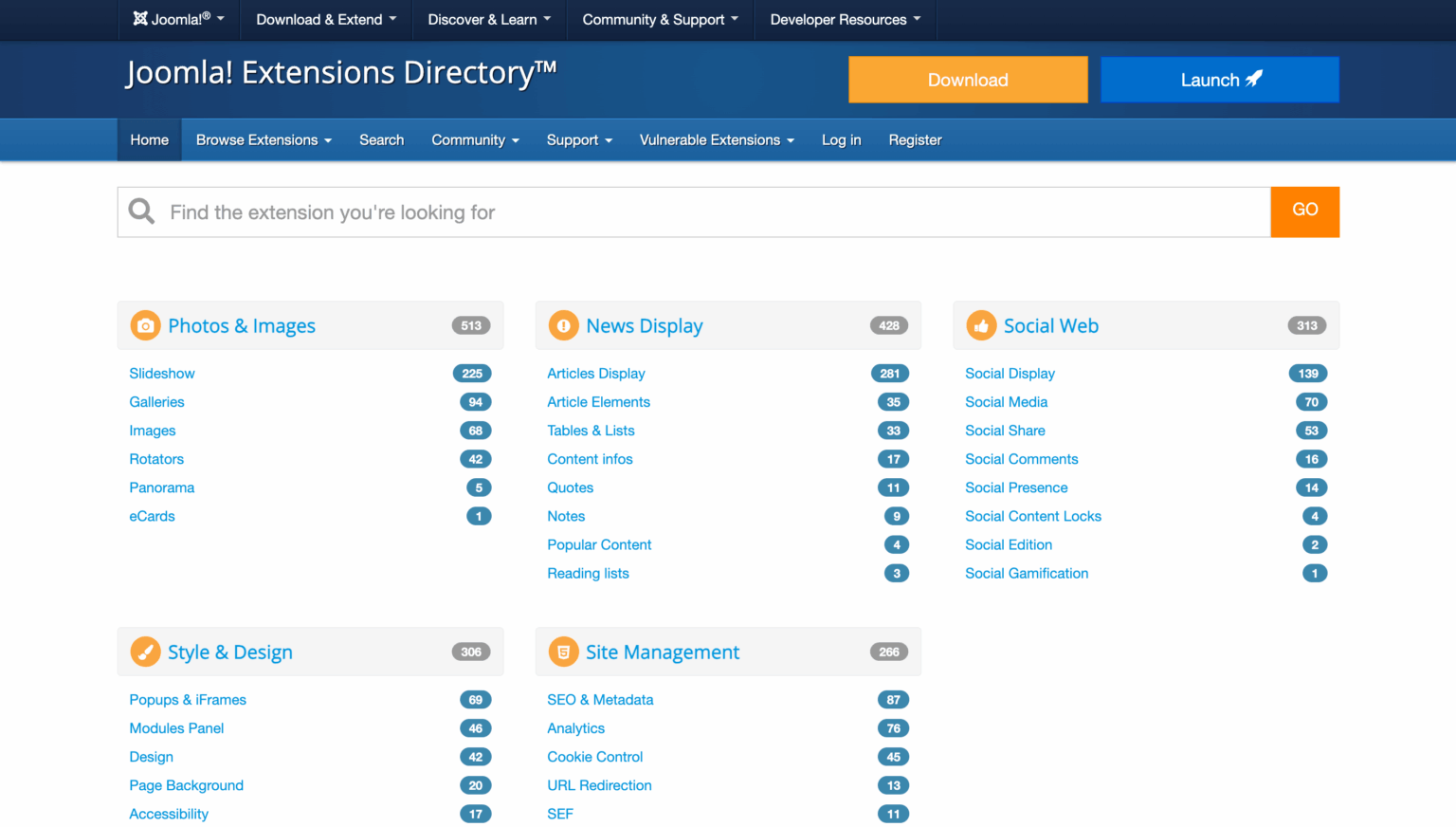Screen dimensions: 1456x827
Task: Click the camera icon for Photos & Images
Action: point(145,325)
